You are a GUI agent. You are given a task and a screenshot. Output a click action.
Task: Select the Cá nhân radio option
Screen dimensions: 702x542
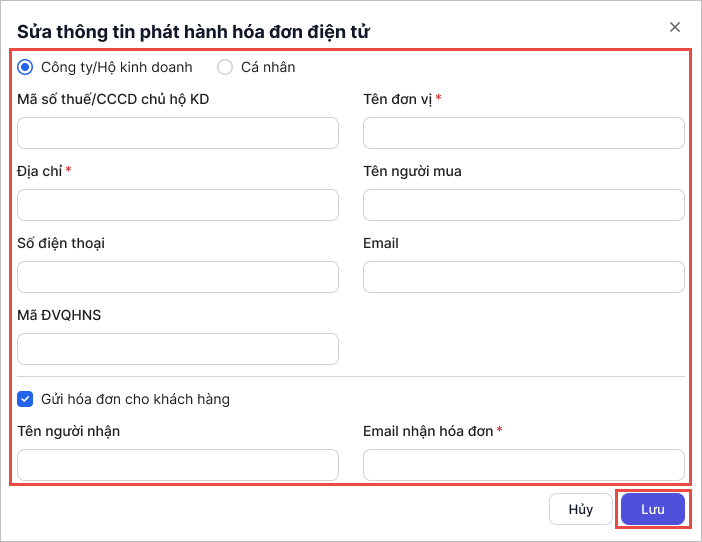coord(225,67)
